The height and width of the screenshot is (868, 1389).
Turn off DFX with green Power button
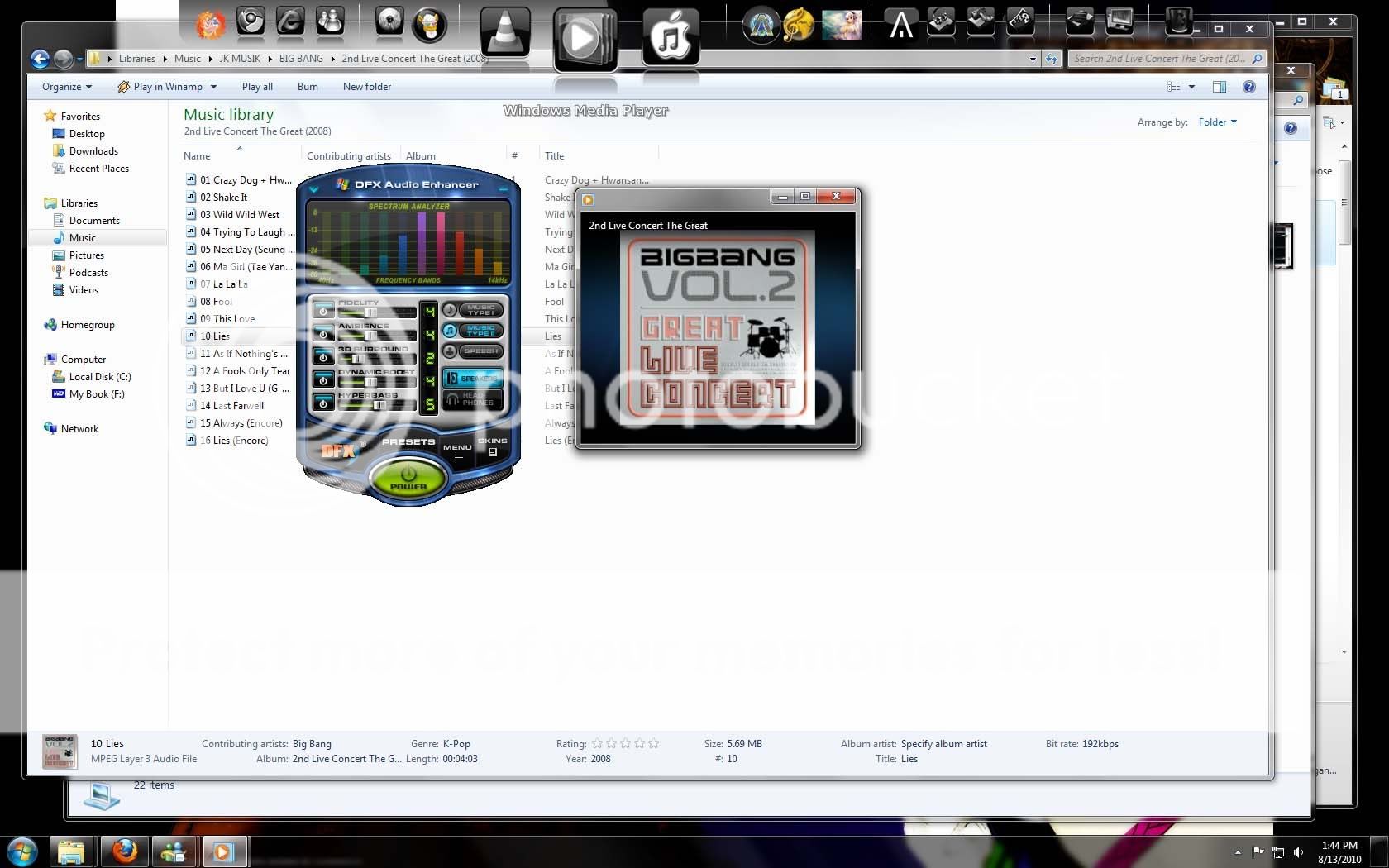point(408,477)
